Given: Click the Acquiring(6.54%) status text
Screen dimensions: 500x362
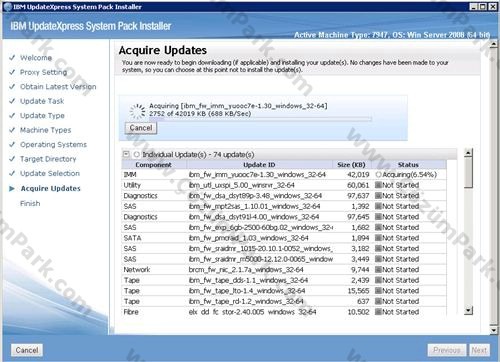Looking at the screenshot, I should coord(410,174).
